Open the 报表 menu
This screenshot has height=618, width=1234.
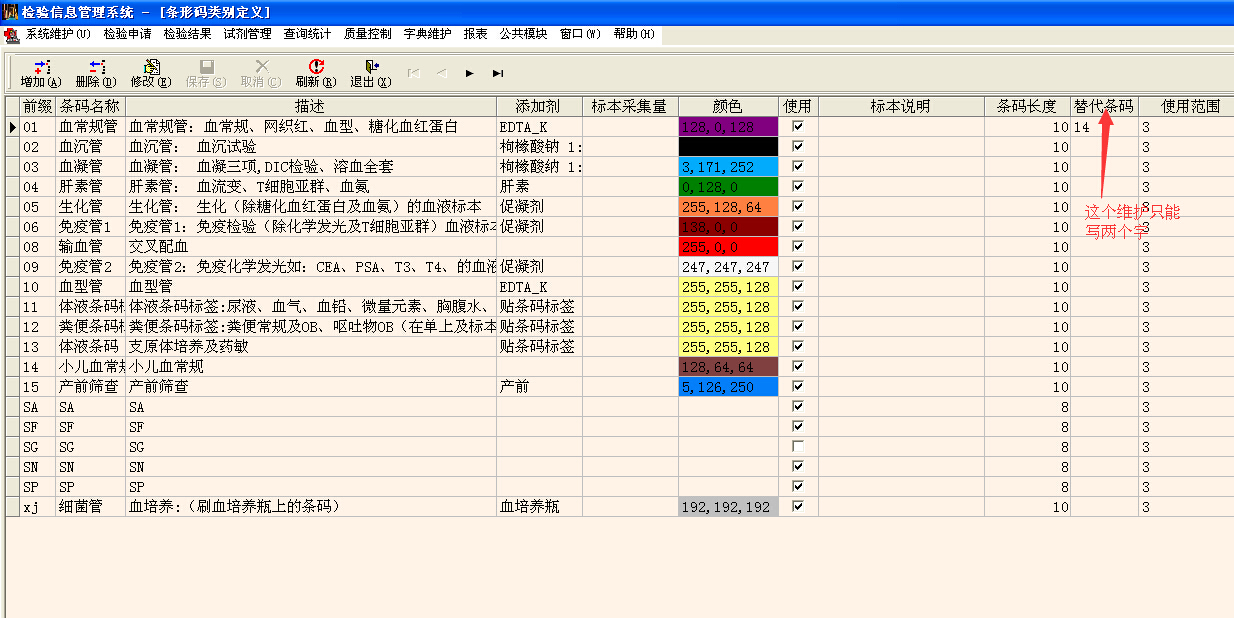pyautogui.click(x=475, y=34)
